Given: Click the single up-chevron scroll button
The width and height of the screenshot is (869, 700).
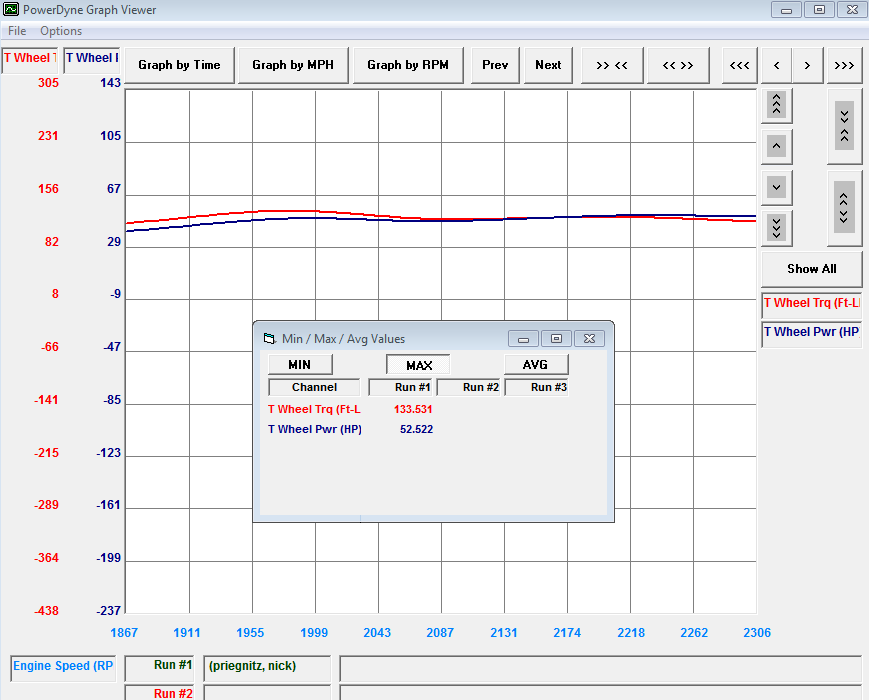Looking at the screenshot, I should click(777, 146).
